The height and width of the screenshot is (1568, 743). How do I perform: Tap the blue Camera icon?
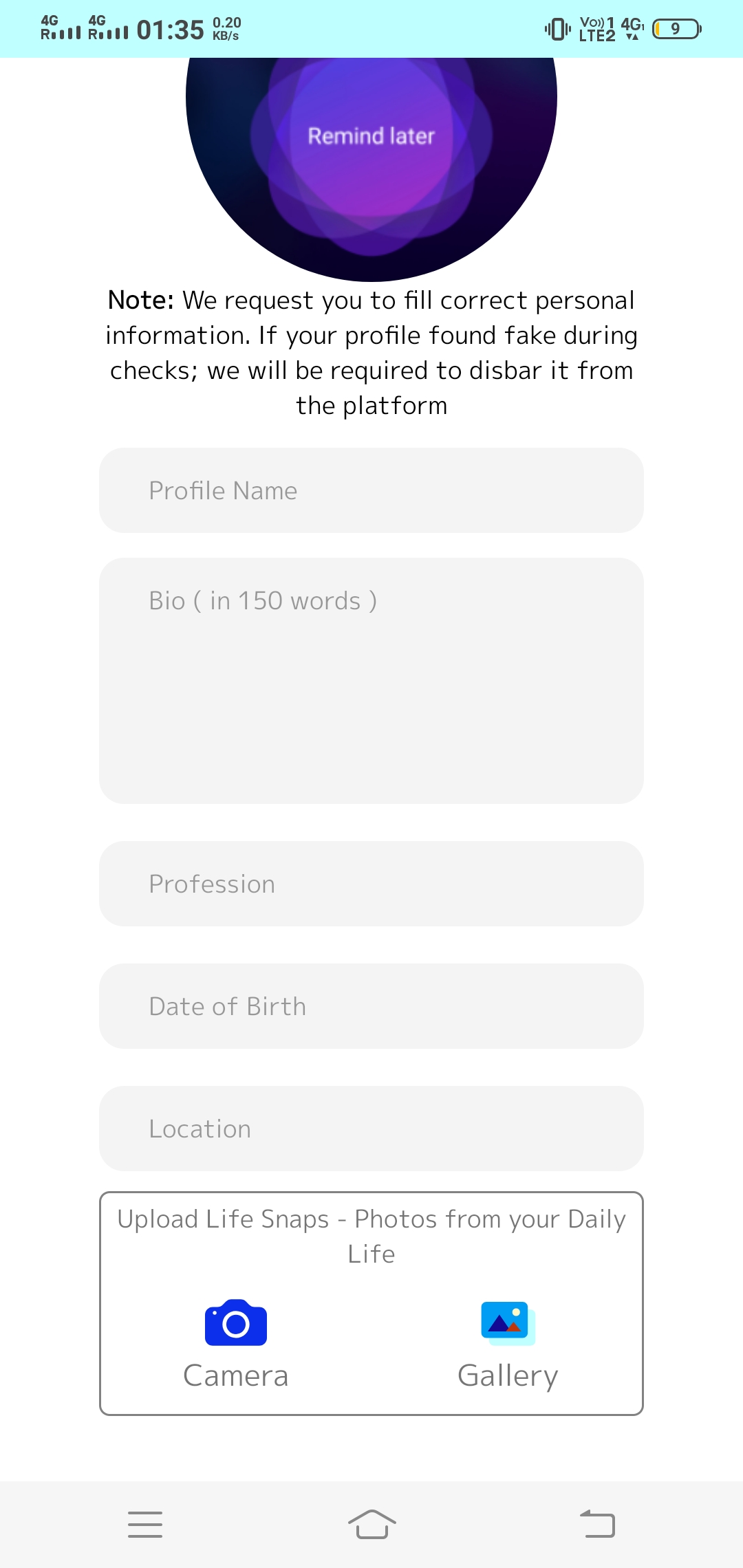tap(235, 1322)
